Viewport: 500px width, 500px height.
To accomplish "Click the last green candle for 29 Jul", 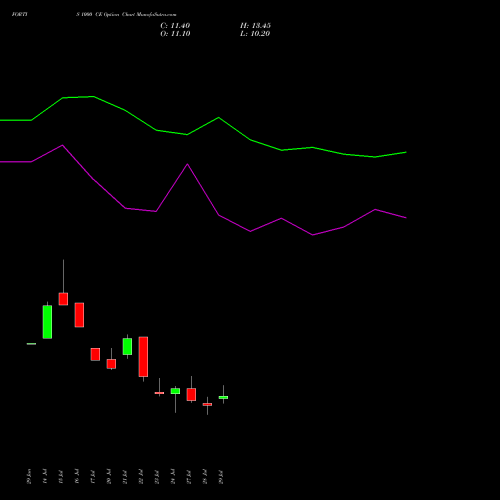I will (x=223, y=397).
